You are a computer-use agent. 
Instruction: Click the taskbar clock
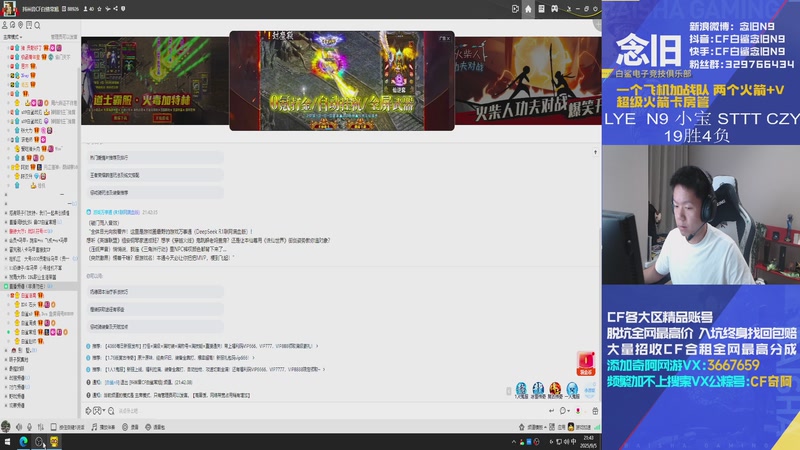point(589,442)
